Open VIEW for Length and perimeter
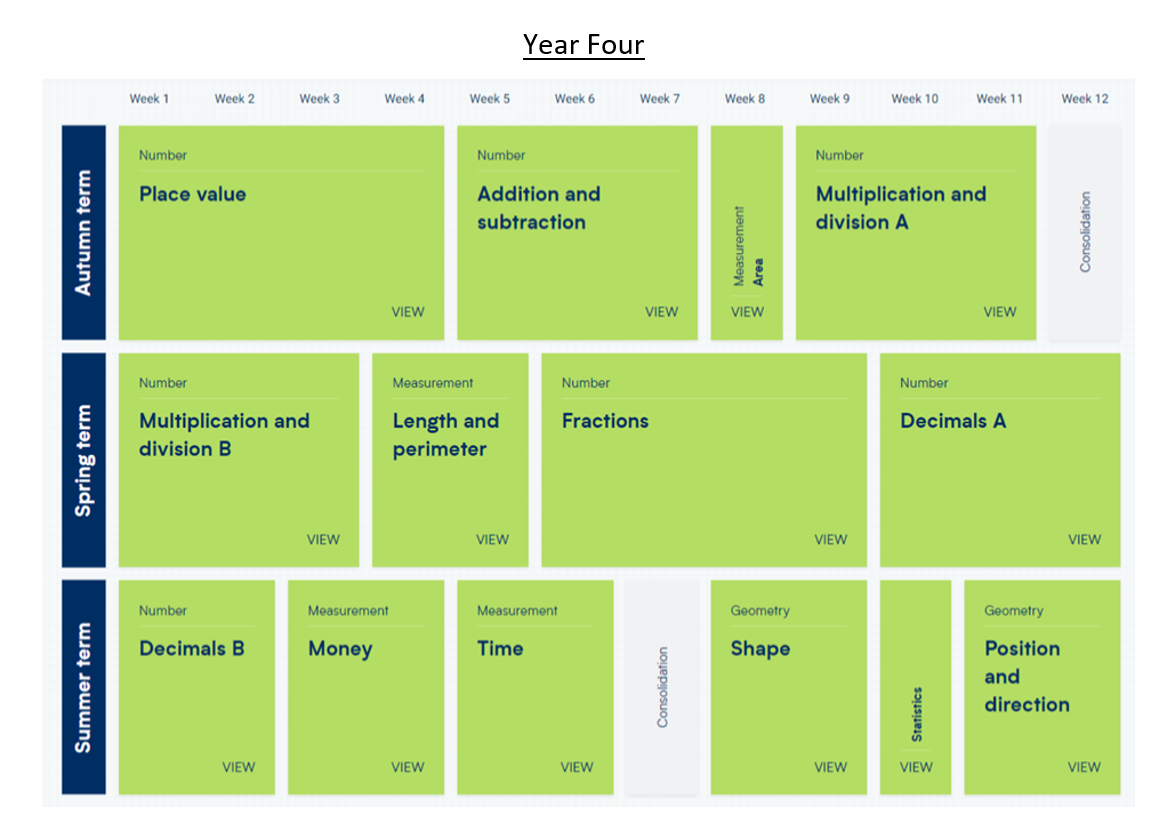The height and width of the screenshot is (813, 1169). 492,540
